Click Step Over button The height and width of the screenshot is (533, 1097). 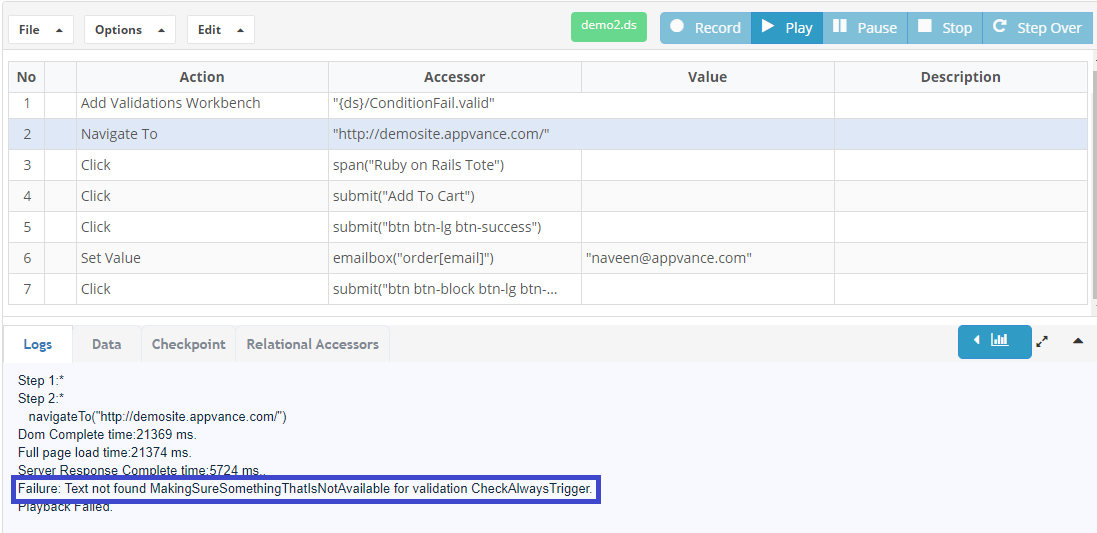(1037, 28)
